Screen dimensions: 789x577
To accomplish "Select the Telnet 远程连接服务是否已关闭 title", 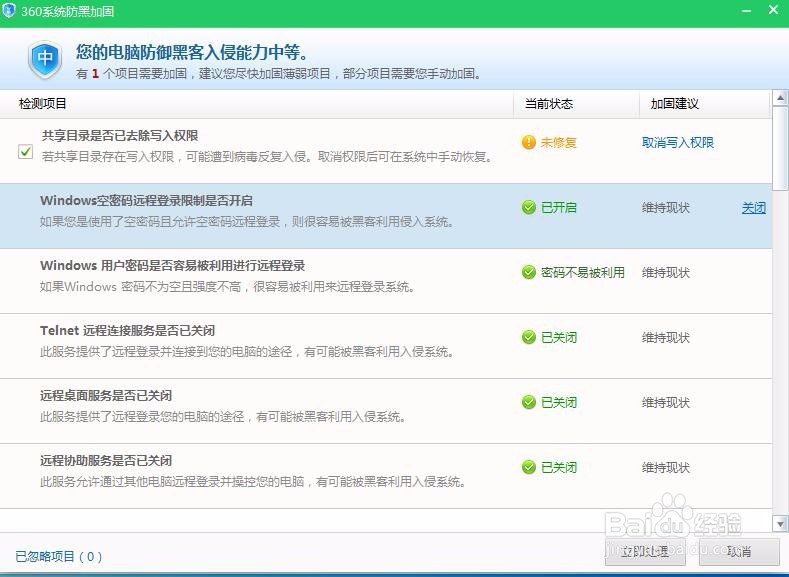I will tap(127, 330).
